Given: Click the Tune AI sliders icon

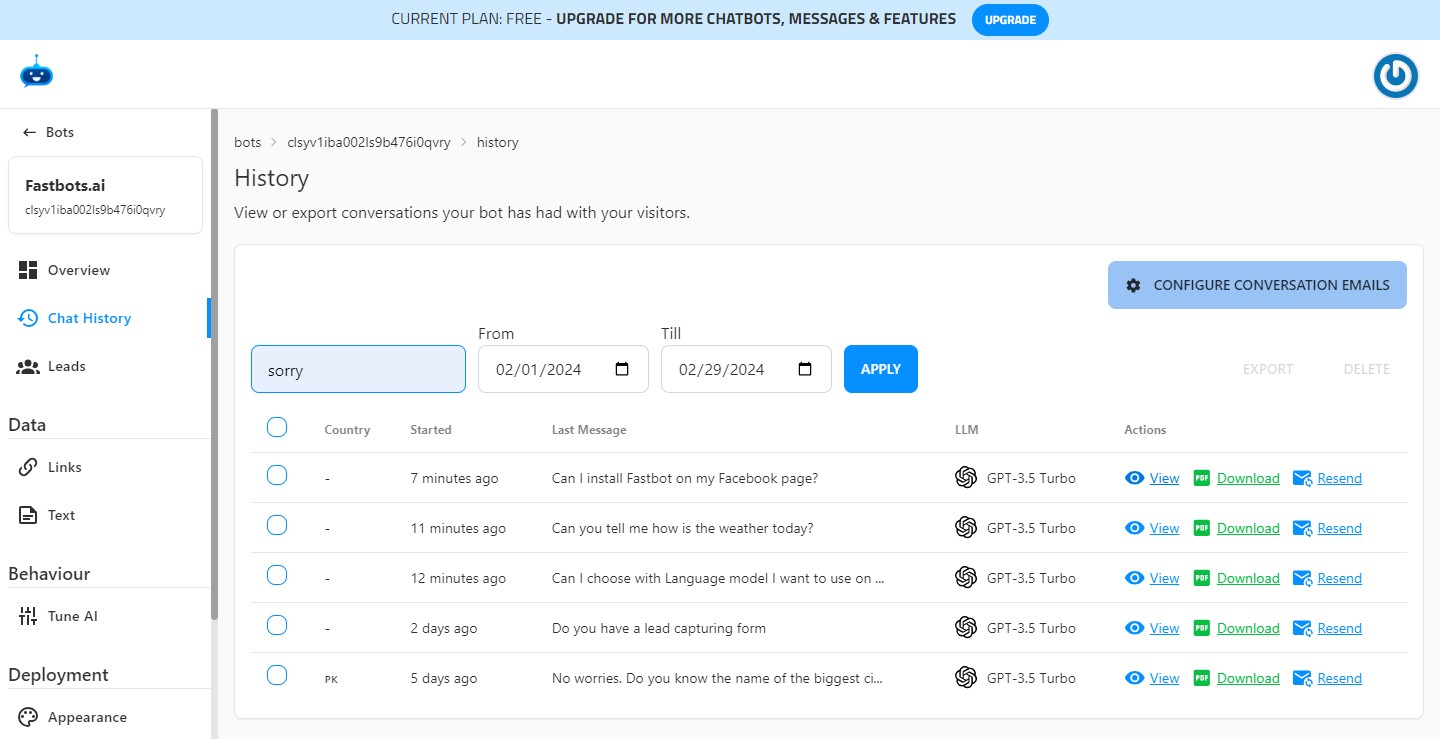Looking at the screenshot, I should click(x=28, y=616).
